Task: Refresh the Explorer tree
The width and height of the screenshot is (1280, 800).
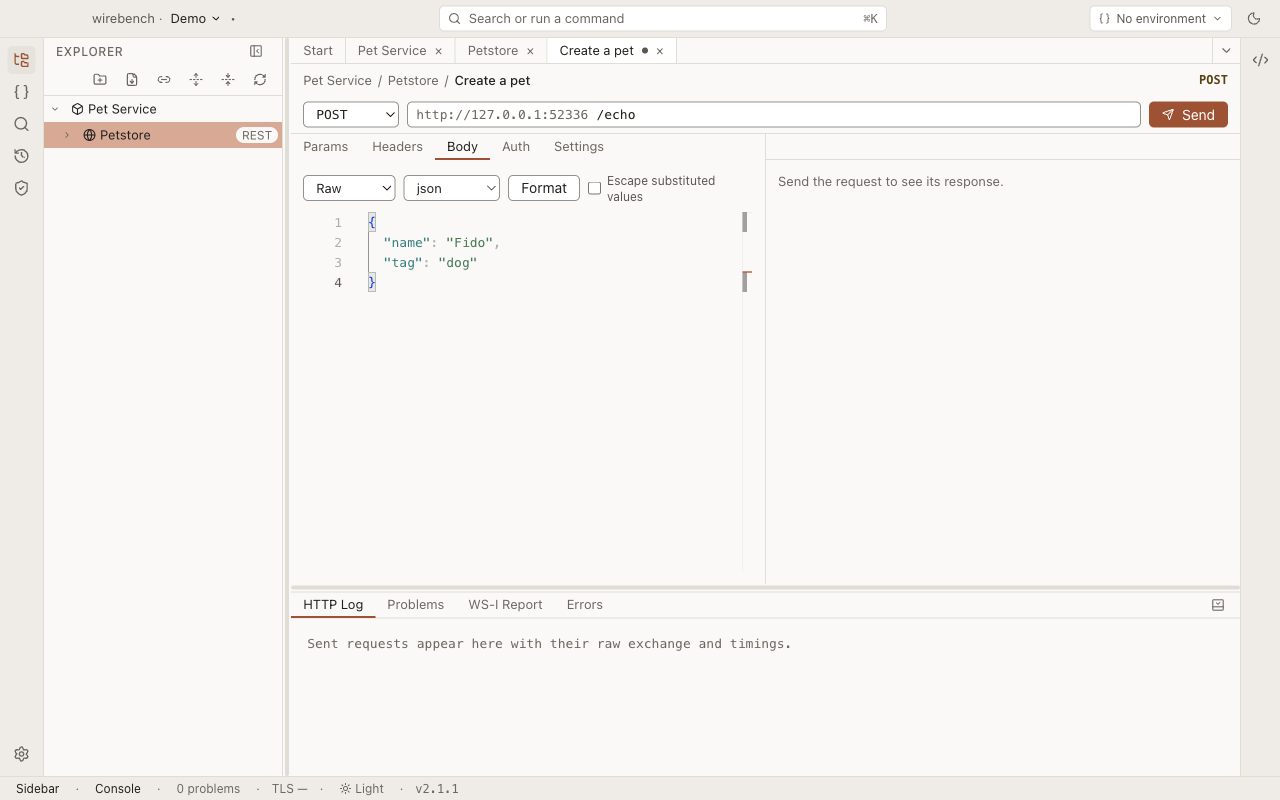Action: 260,80
